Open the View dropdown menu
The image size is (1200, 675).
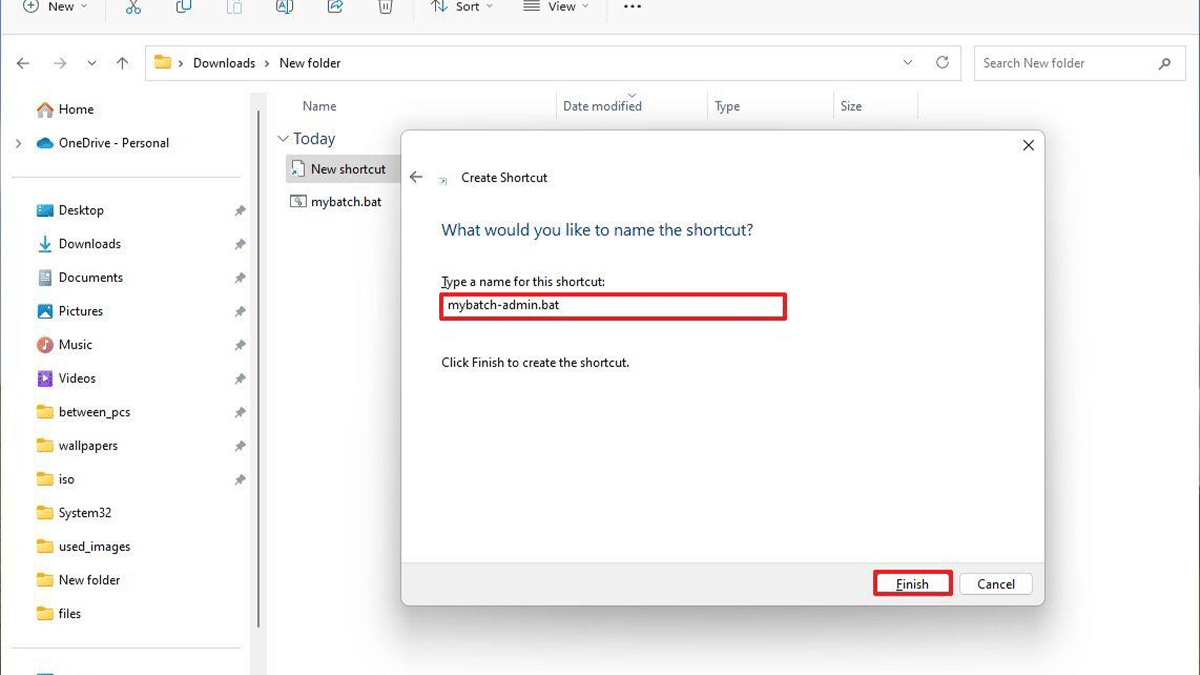click(x=556, y=7)
